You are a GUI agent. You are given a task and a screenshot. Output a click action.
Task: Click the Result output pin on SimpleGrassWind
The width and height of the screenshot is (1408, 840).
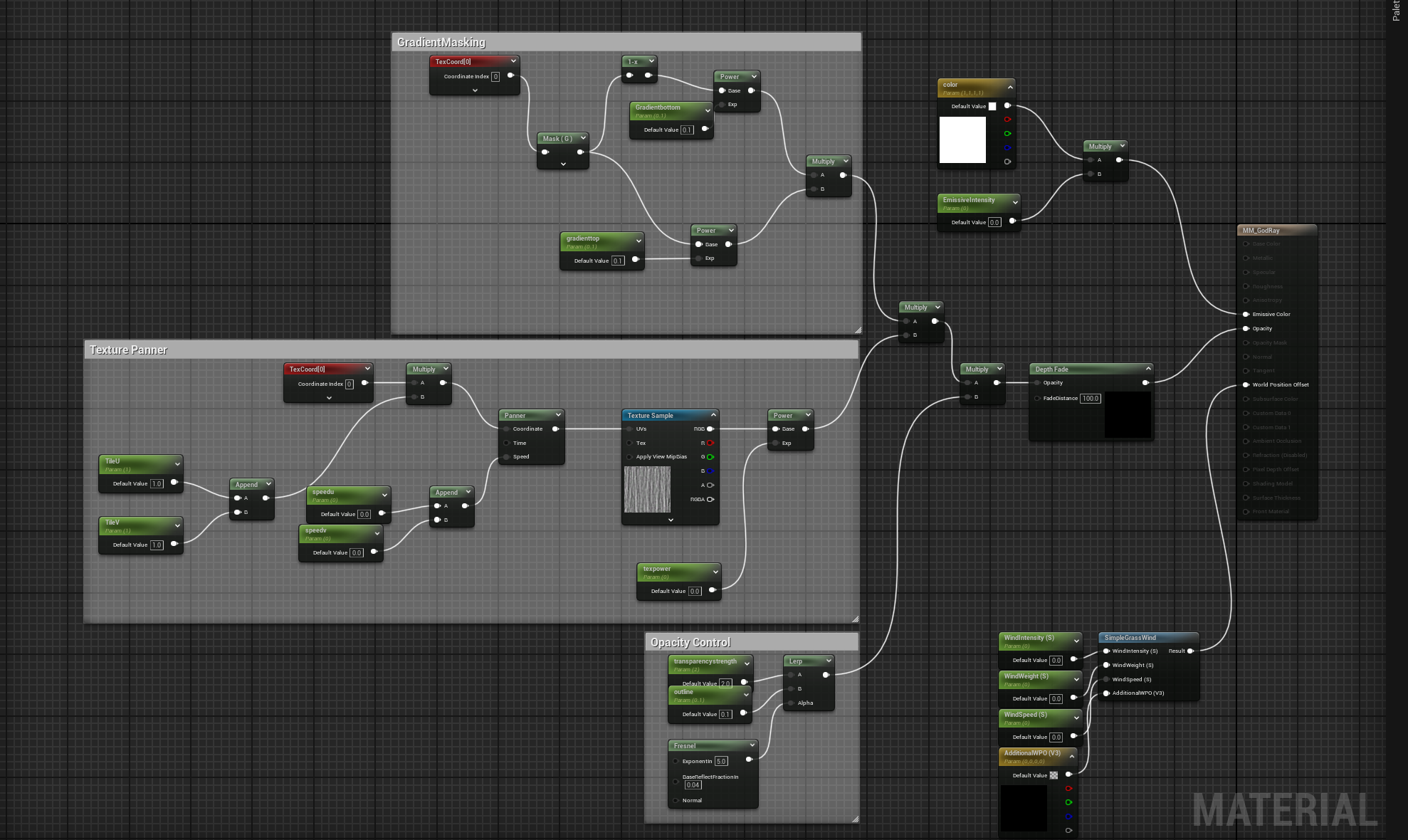(1190, 651)
